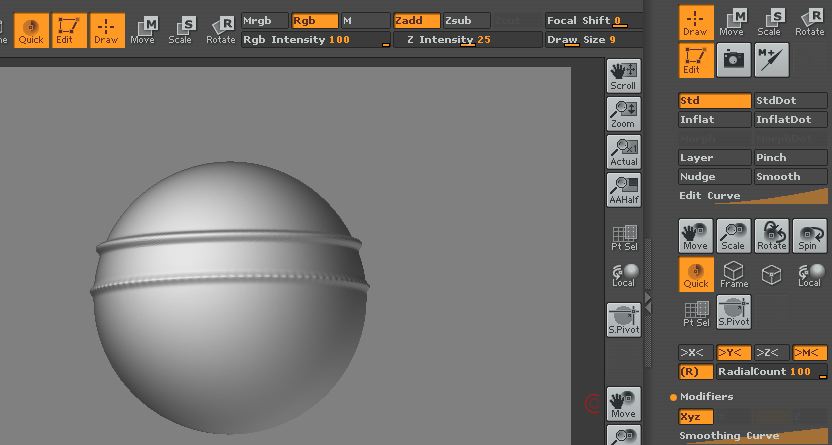Screen dimensions: 832x445
Task: Click the Move hand icon in right panel
Action: tap(696, 236)
